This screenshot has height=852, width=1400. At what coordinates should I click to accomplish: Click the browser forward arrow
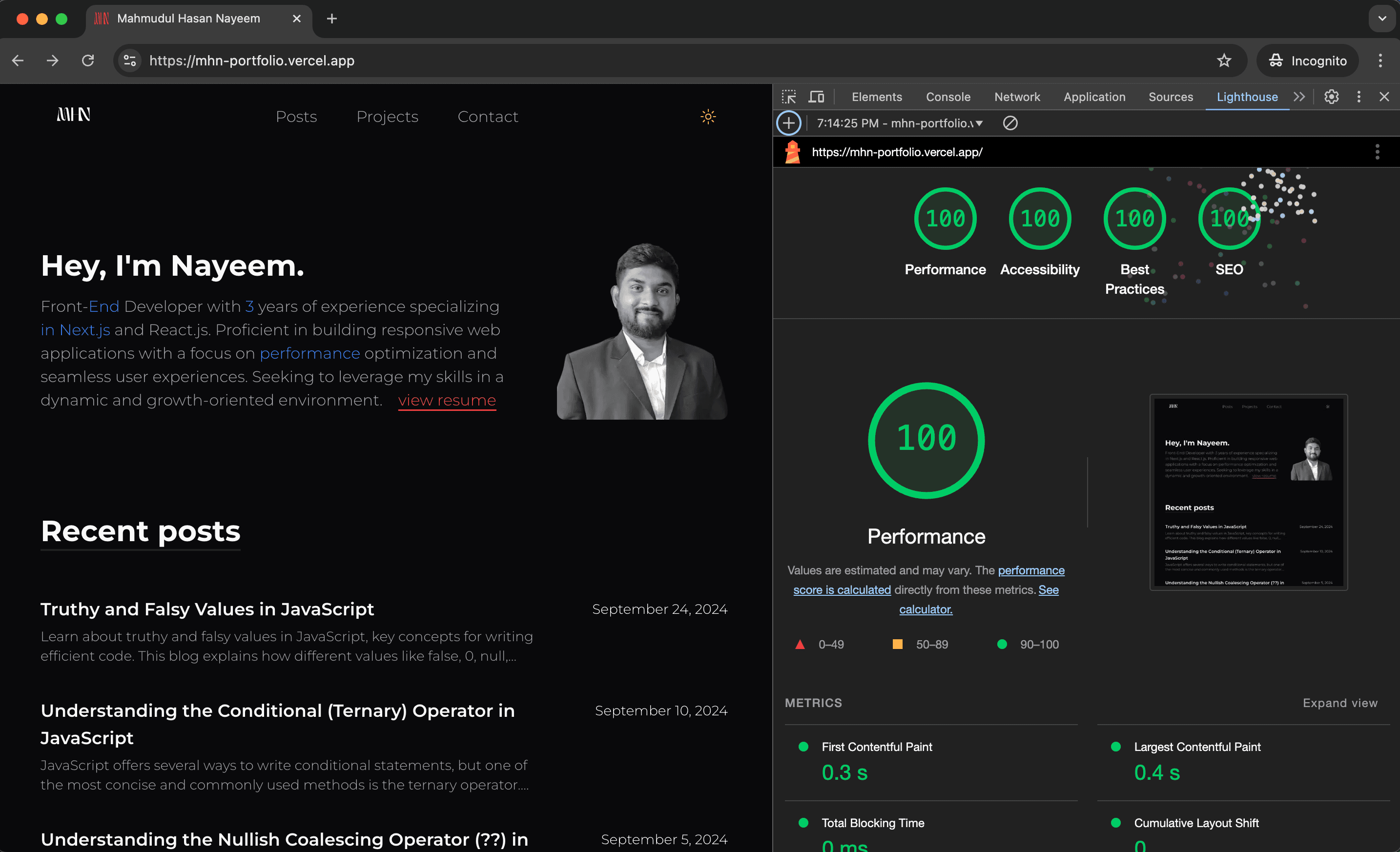coord(52,61)
